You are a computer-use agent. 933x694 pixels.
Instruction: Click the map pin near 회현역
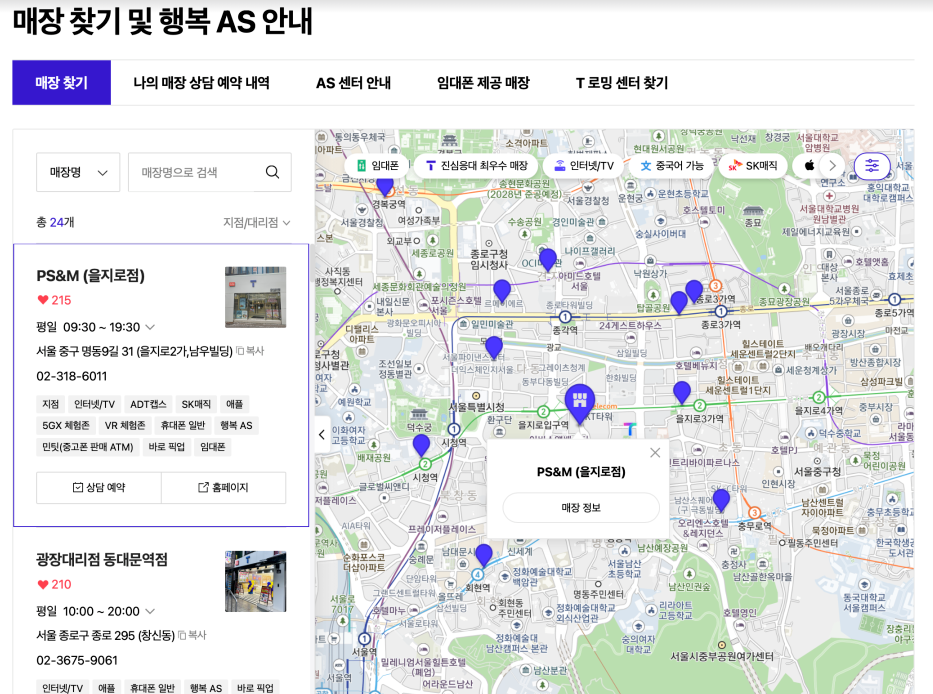pyautogui.click(x=484, y=555)
